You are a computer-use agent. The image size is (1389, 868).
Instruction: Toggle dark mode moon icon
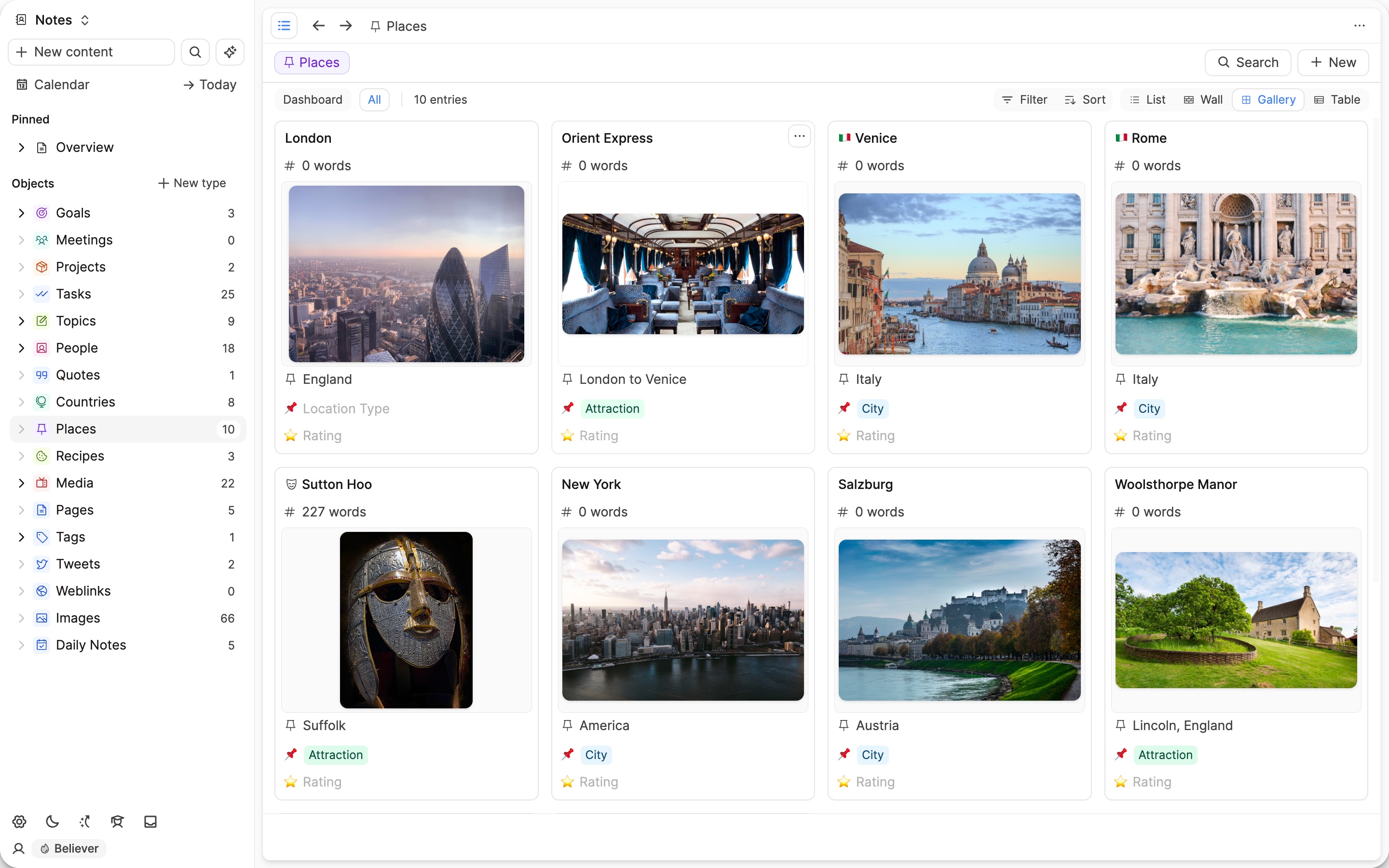52,822
